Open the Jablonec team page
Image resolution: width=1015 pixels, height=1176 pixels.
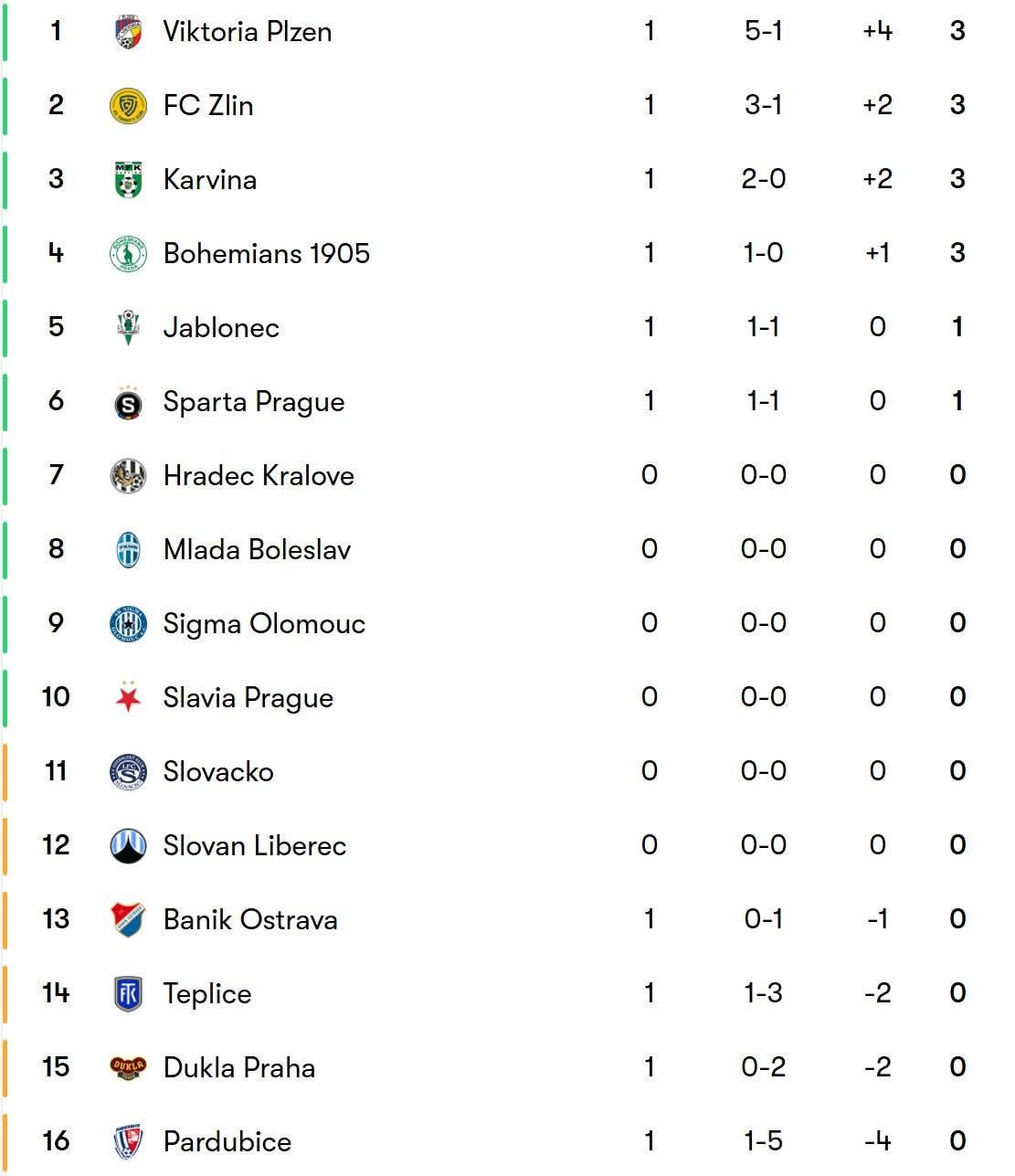221,327
